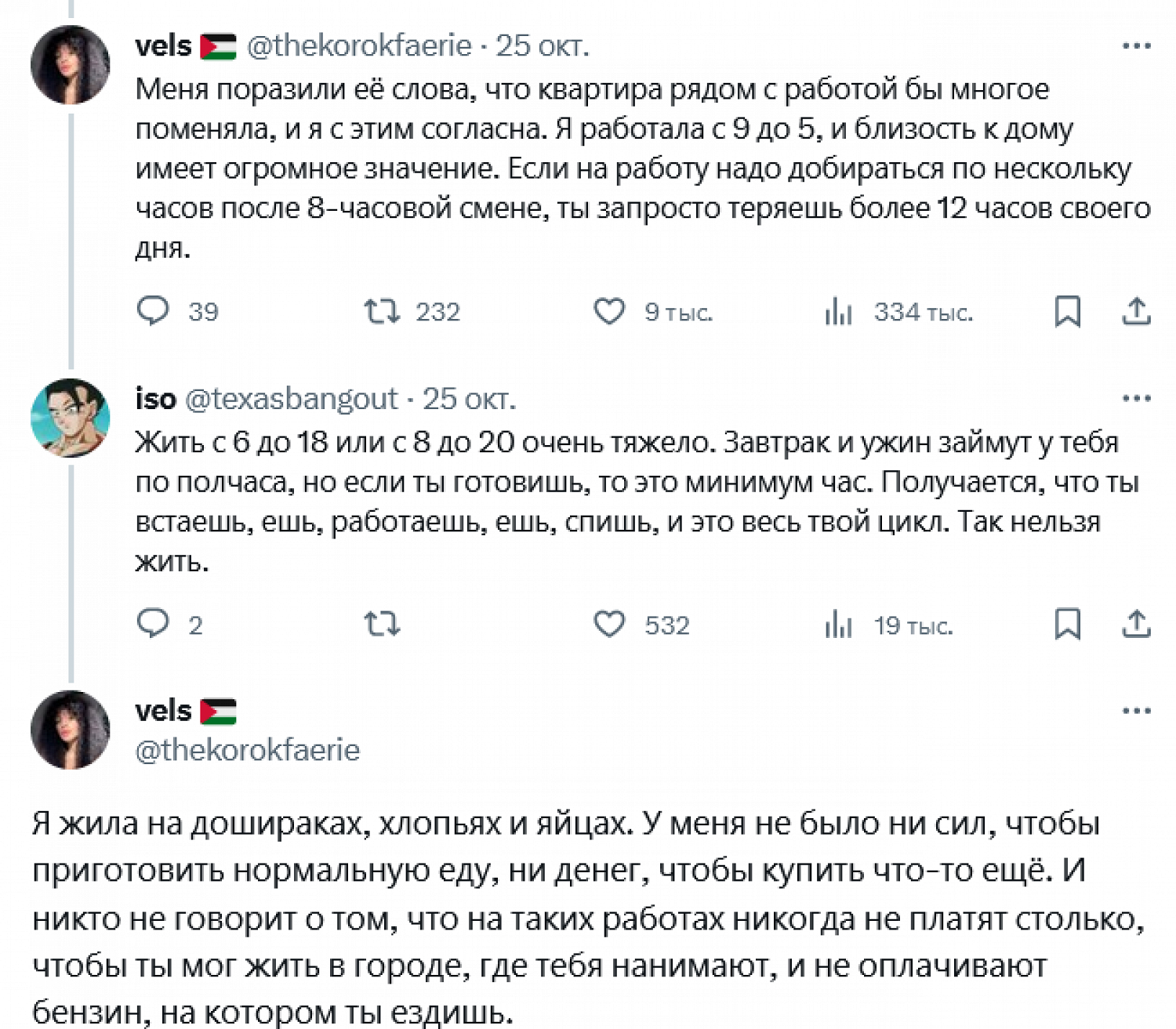Bookmark vels' first tweet
Viewport: 1176px width, 1029px height.
coord(1067,311)
